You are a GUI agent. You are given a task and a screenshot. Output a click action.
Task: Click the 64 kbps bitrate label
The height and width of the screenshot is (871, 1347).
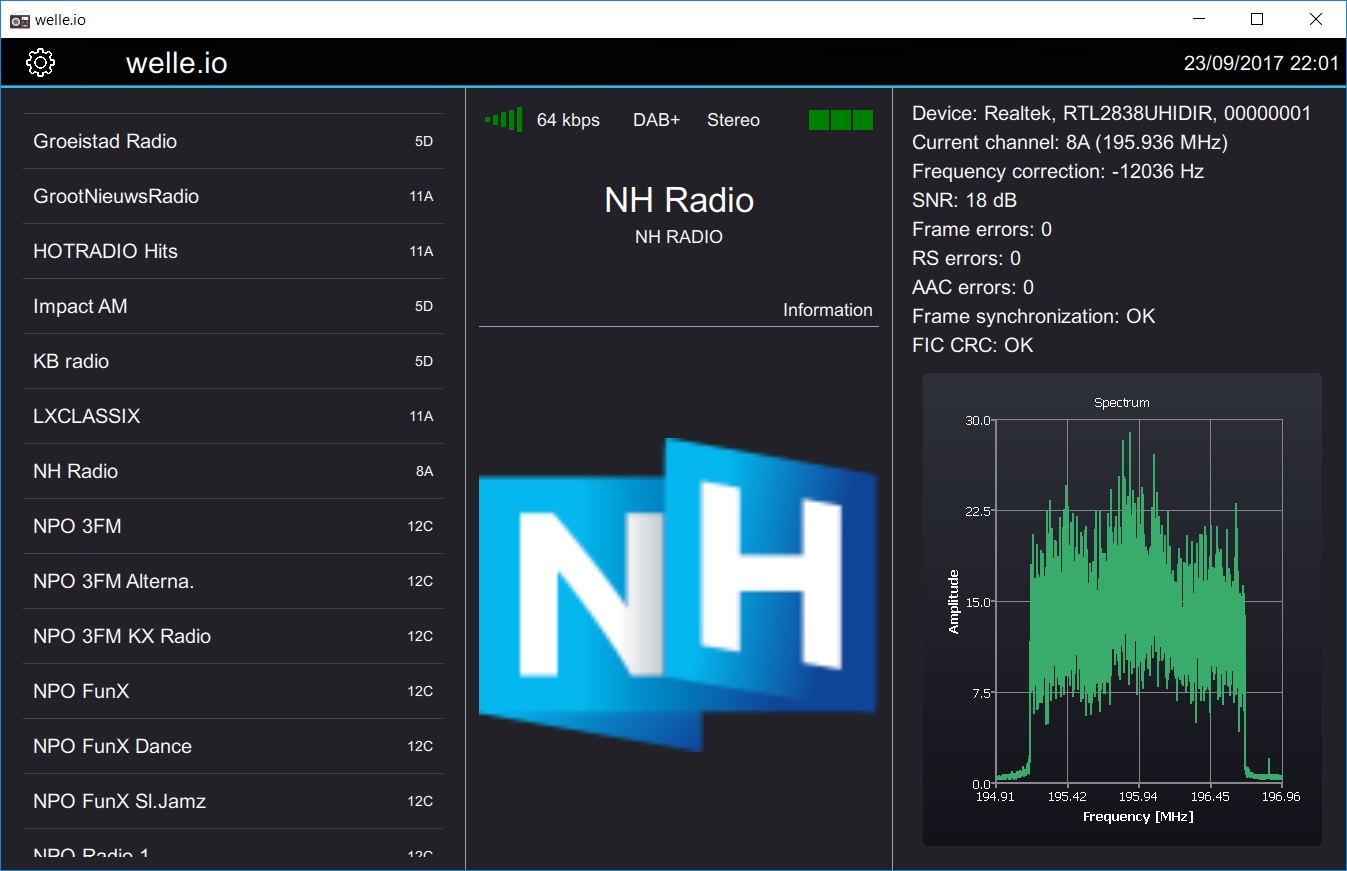pos(568,120)
